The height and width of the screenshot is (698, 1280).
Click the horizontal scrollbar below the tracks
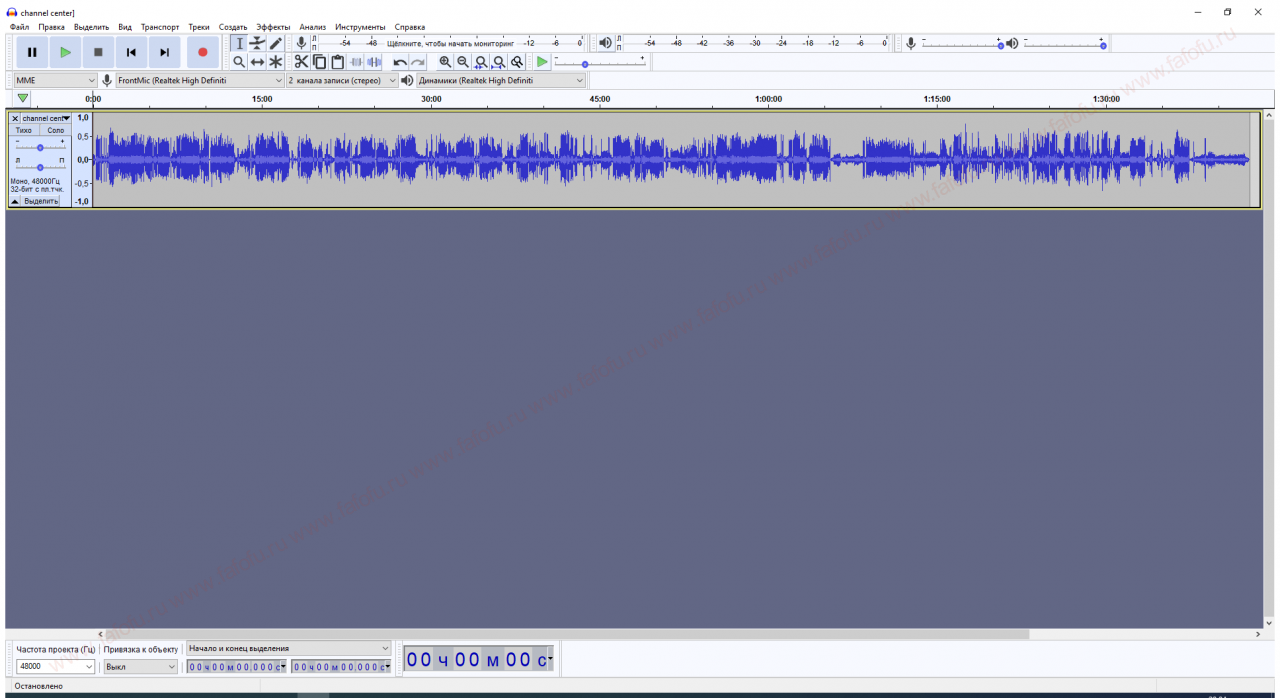(x=565, y=634)
